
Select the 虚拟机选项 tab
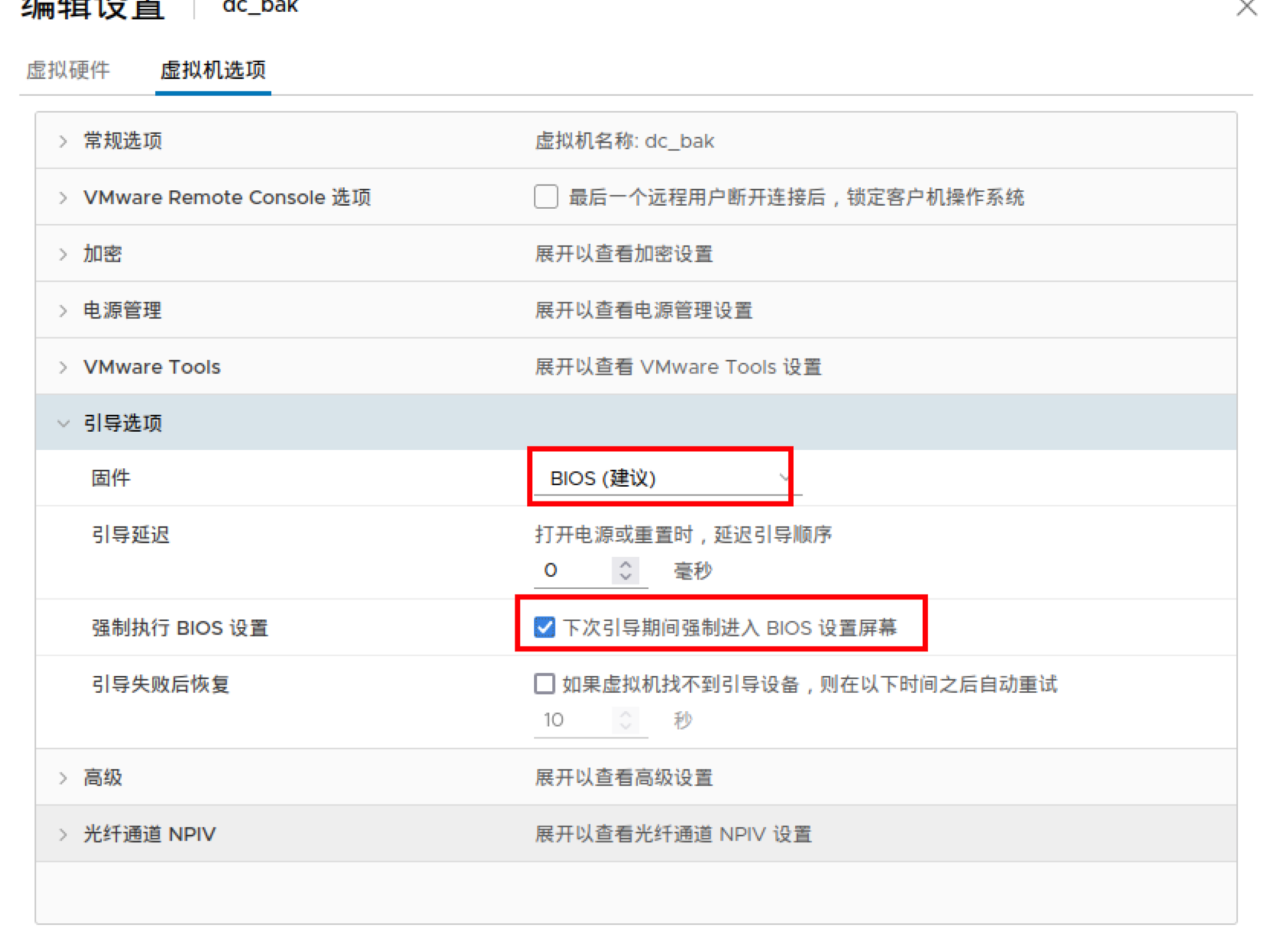click(213, 70)
